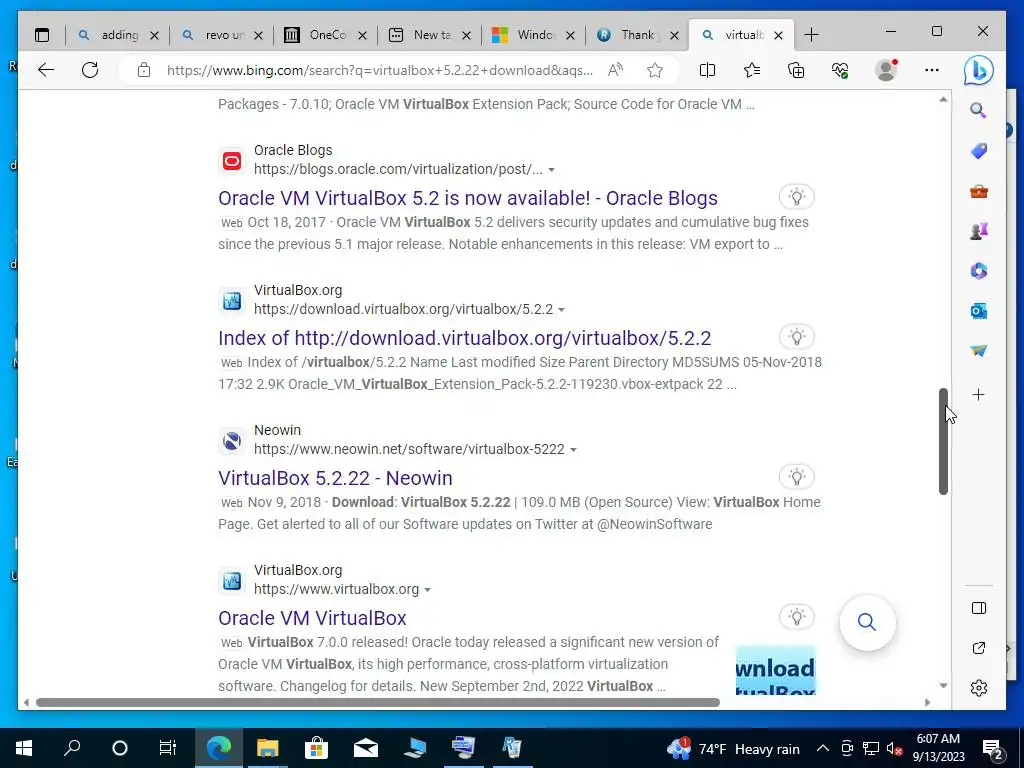Open the Read aloud icon
Image resolution: width=1024 pixels, height=768 pixels.
coord(615,70)
